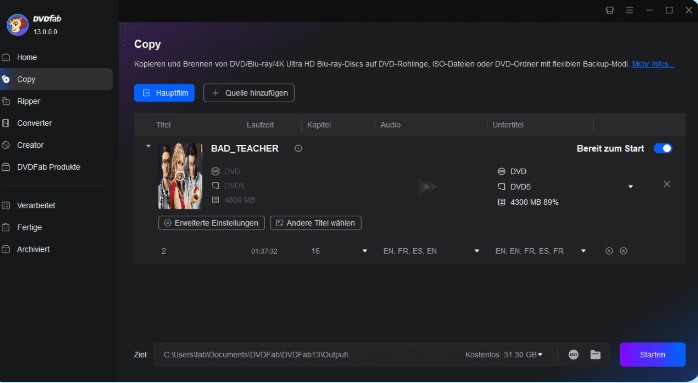The width and height of the screenshot is (698, 383).
Task: Open the skin/theme shirt icon in title bar
Action: tap(610, 10)
